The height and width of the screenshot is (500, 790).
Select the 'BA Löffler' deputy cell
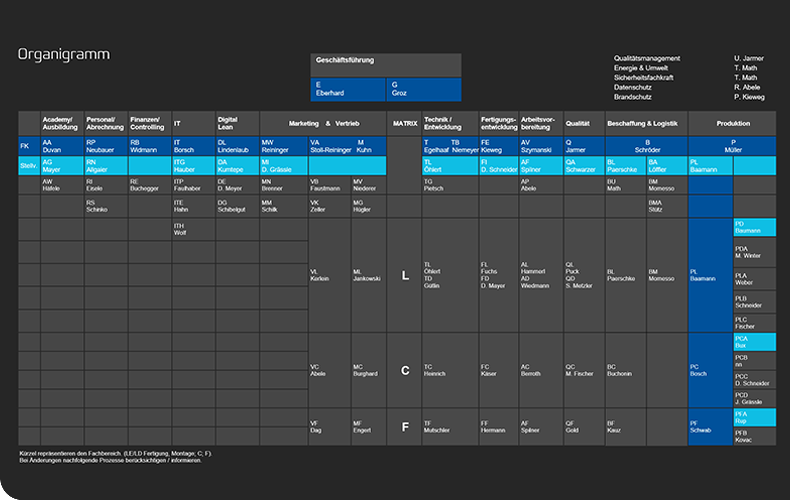[x=667, y=165]
